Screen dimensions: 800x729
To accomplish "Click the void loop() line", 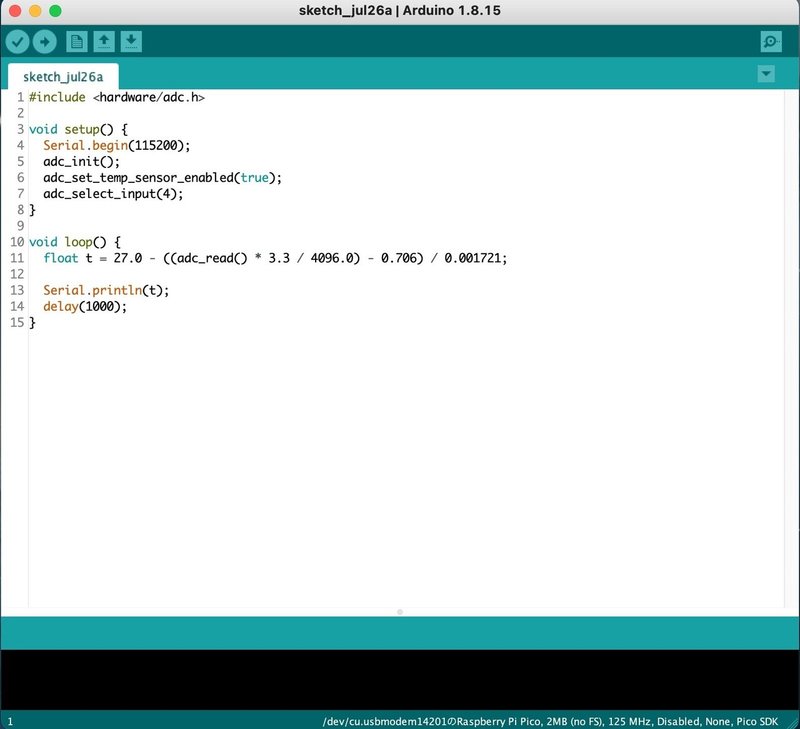I will coord(74,242).
